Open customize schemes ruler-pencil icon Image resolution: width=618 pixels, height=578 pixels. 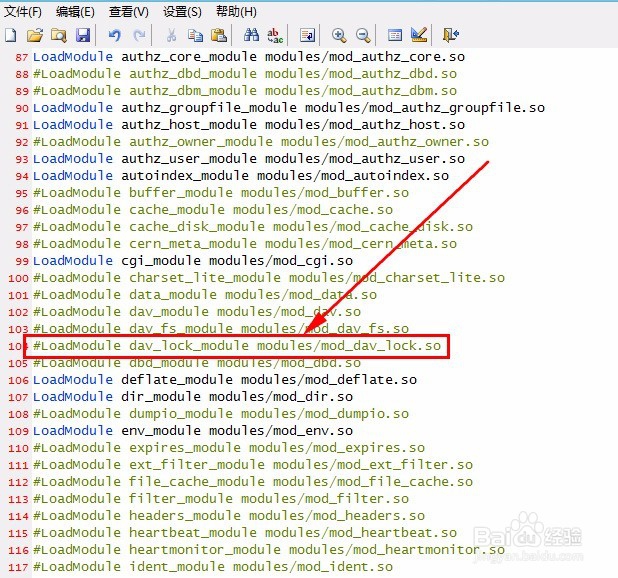tap(419, 35)
